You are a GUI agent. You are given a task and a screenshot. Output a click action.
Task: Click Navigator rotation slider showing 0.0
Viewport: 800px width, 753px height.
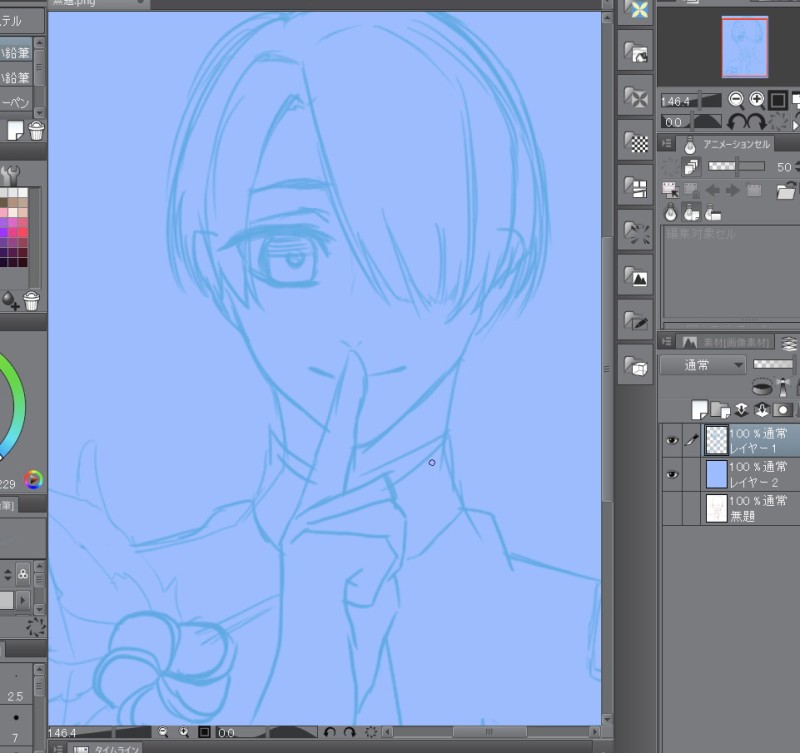coord(691,122)
